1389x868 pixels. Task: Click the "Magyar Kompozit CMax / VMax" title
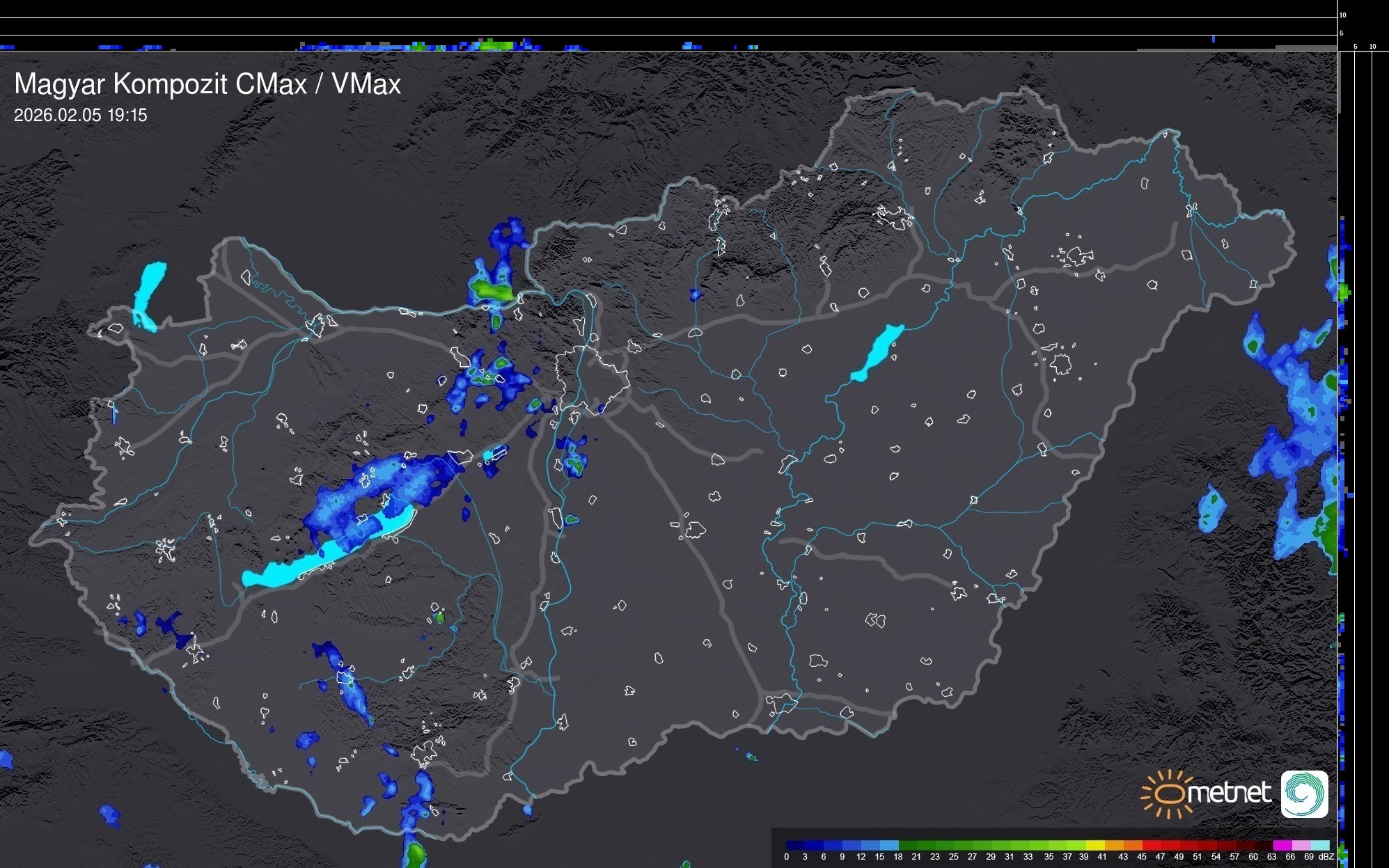[x=207, y=84]
